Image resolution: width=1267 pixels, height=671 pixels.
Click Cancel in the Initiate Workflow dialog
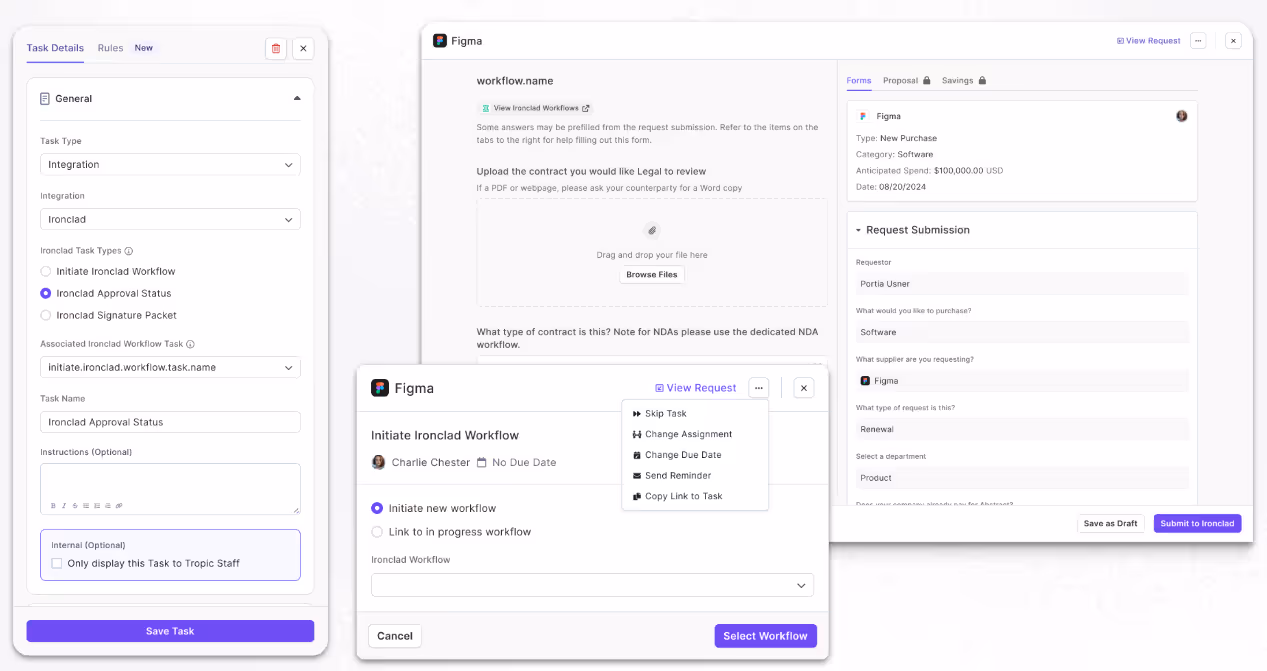click(x=395, y=636)
